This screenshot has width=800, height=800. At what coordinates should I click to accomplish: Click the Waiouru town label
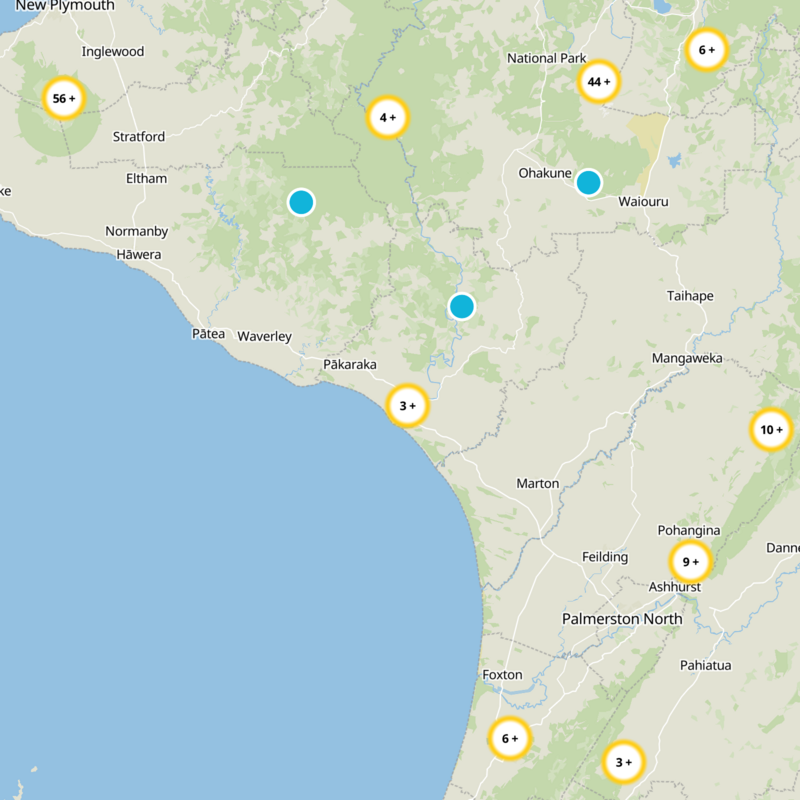coord(643,202)
